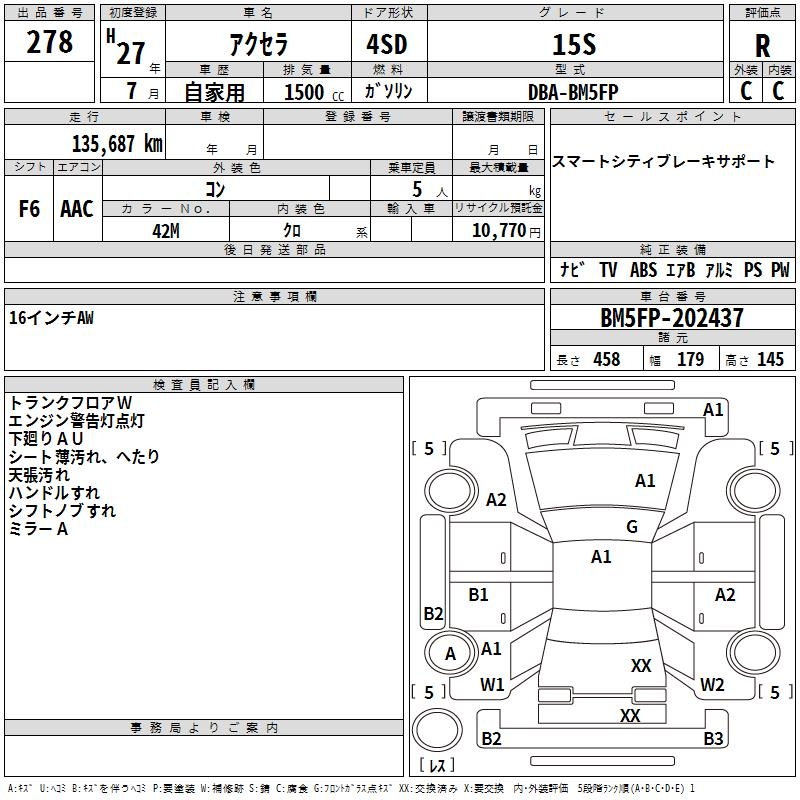This screenshot has height=800, width=800.
Task: Click the recycle deposit 10,770円
Action: pyautogui.click(x=506, y=231)
